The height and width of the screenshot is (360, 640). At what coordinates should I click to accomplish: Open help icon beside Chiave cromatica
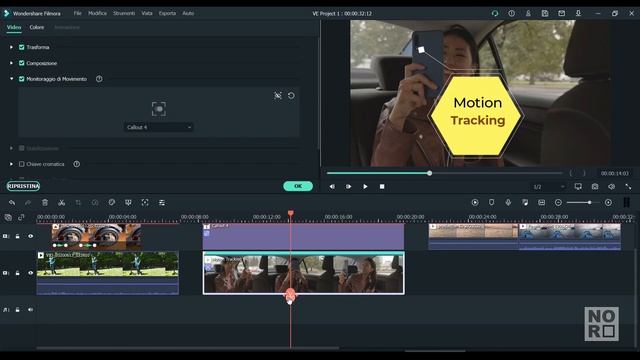point(77,164)
